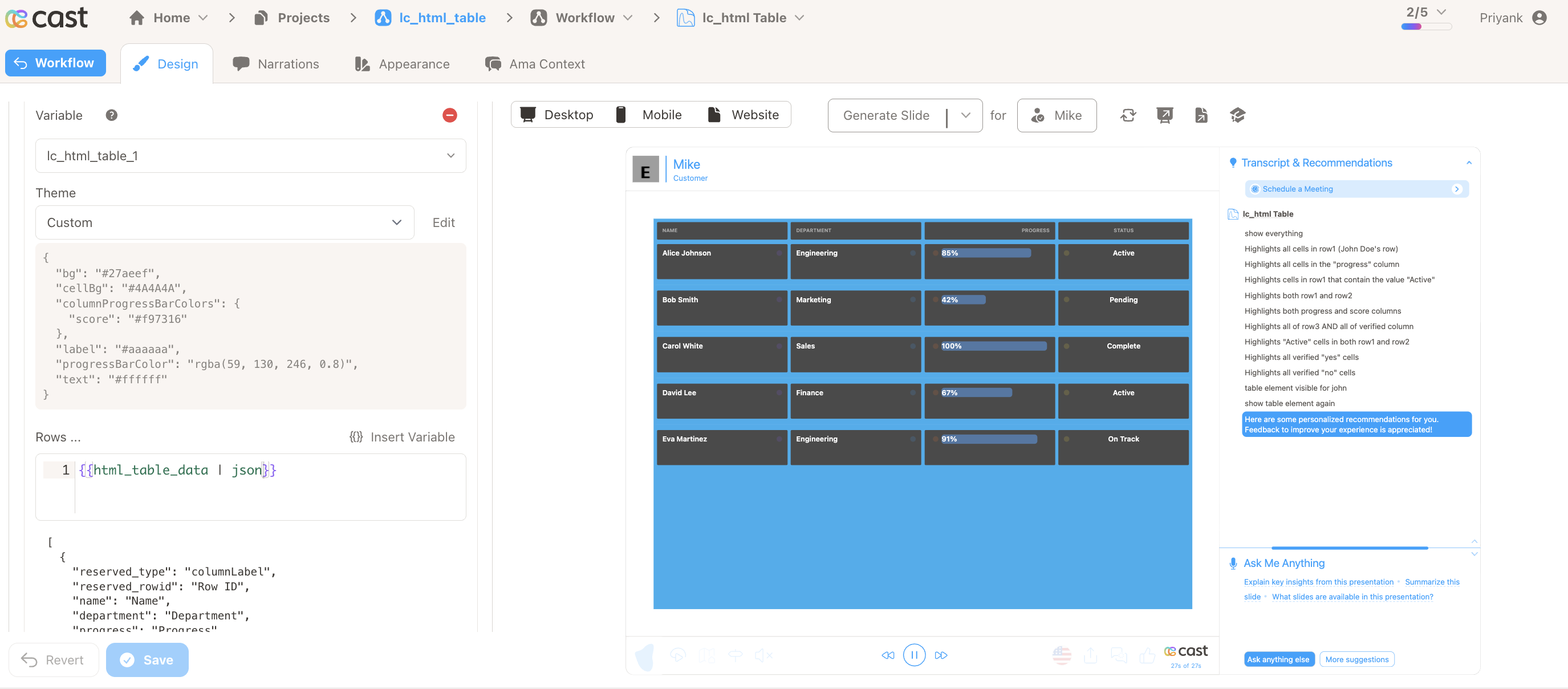
Task: Pause the presentation playback
Action: tap(913, 655)
